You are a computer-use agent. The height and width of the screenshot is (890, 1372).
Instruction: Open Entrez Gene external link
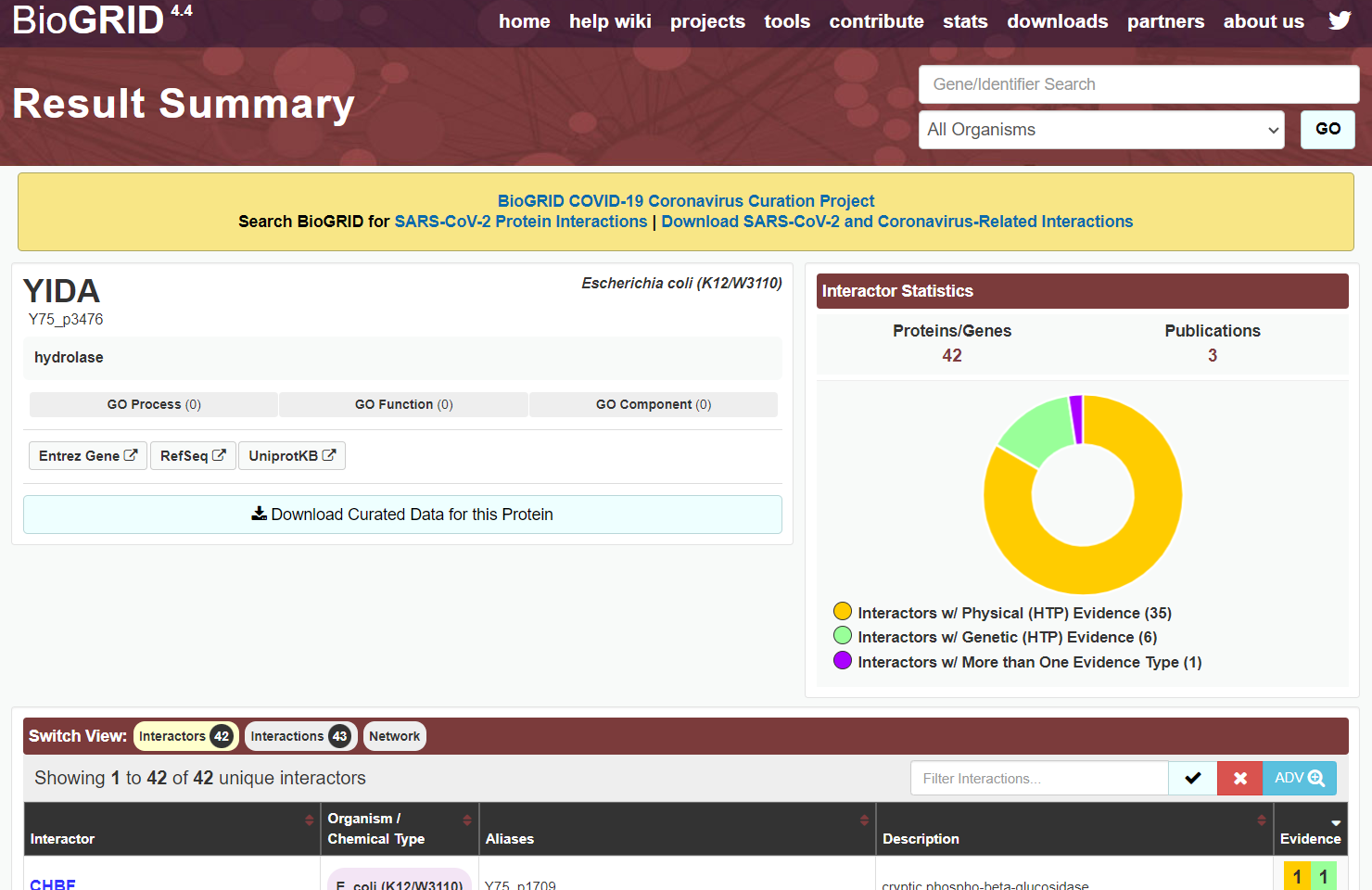(x=88, y=455)
